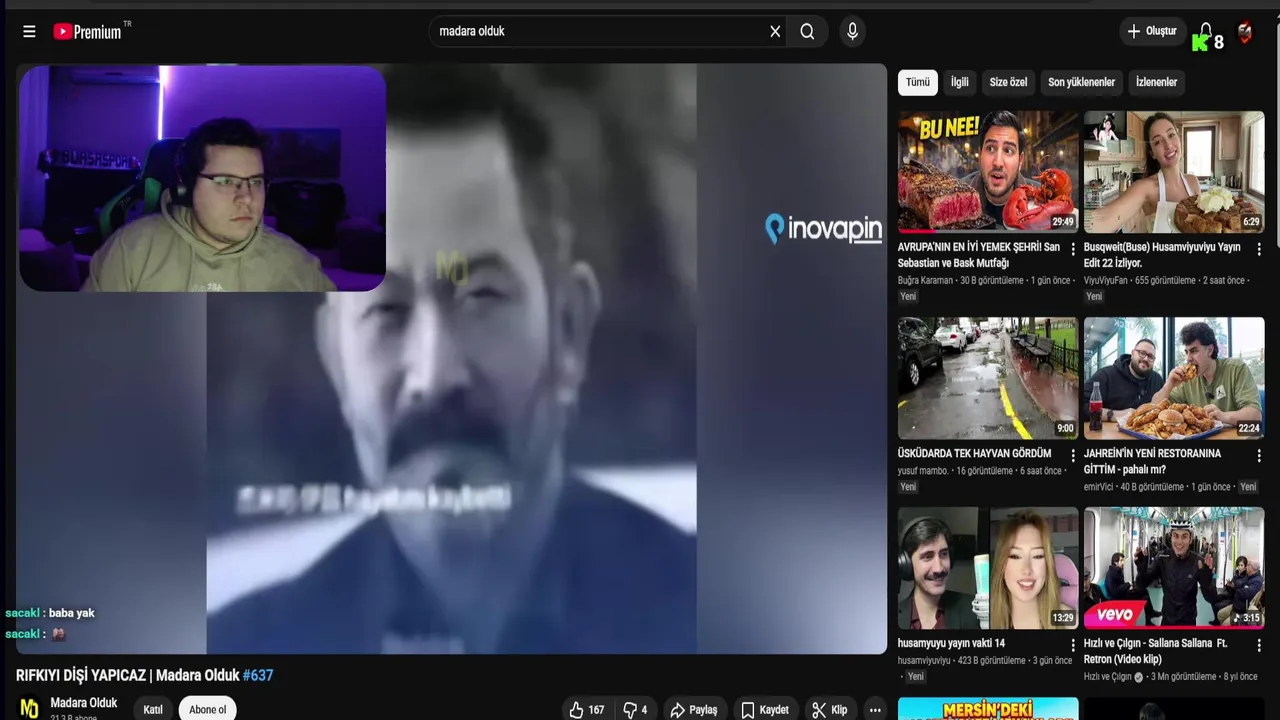The height and width of the screenshot is (720, 1280).
Task: Dislike the video with thumbs down
Action: [x=635, y=709]
